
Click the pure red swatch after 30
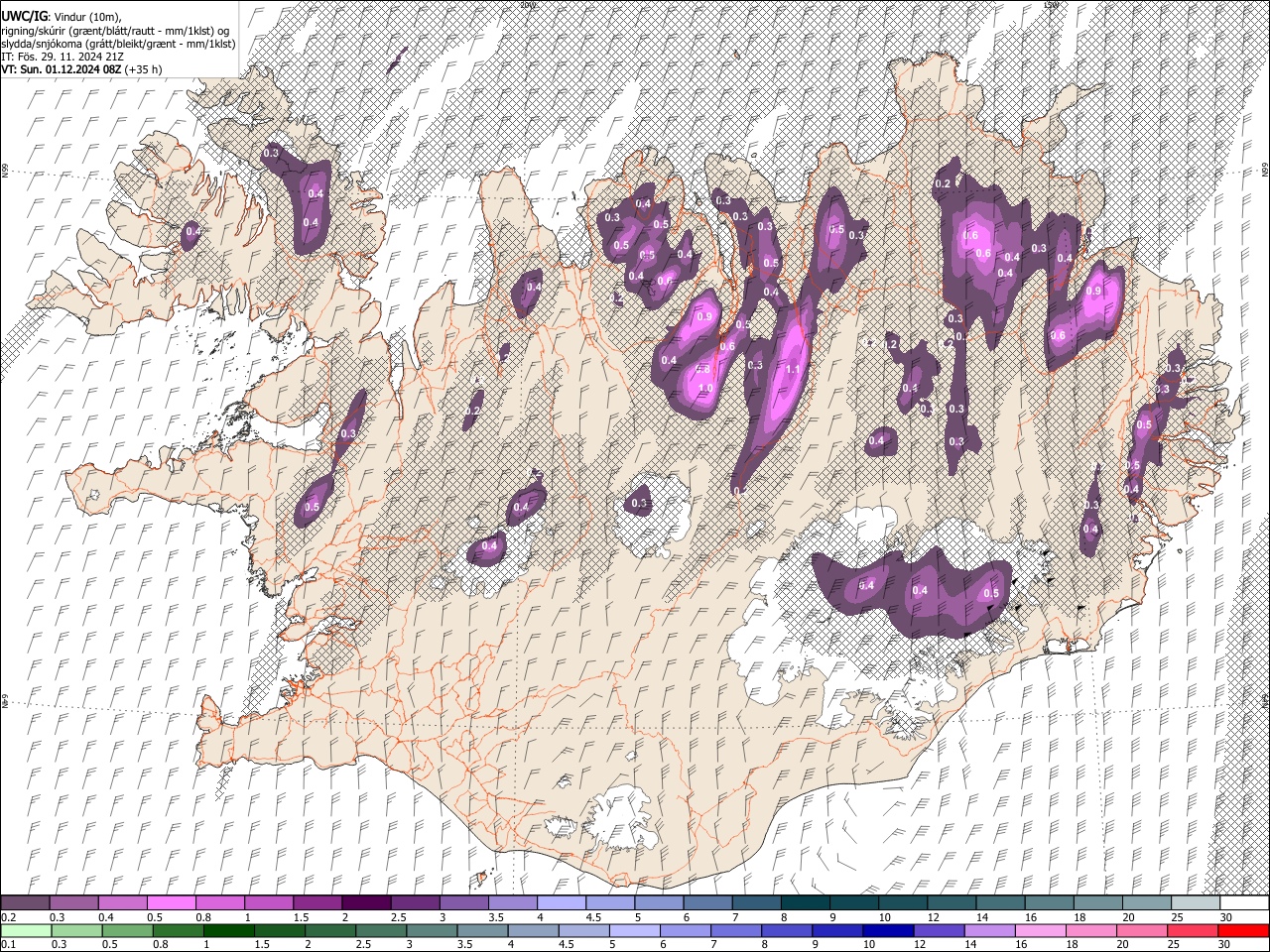1243,931
